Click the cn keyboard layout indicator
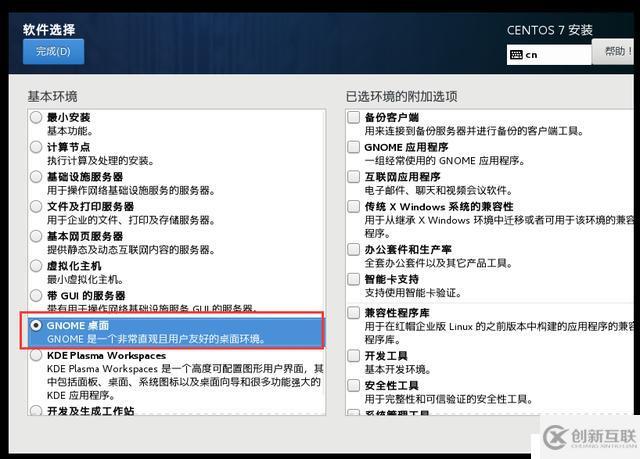Screen dimensions: 640x459 [549, 55]
